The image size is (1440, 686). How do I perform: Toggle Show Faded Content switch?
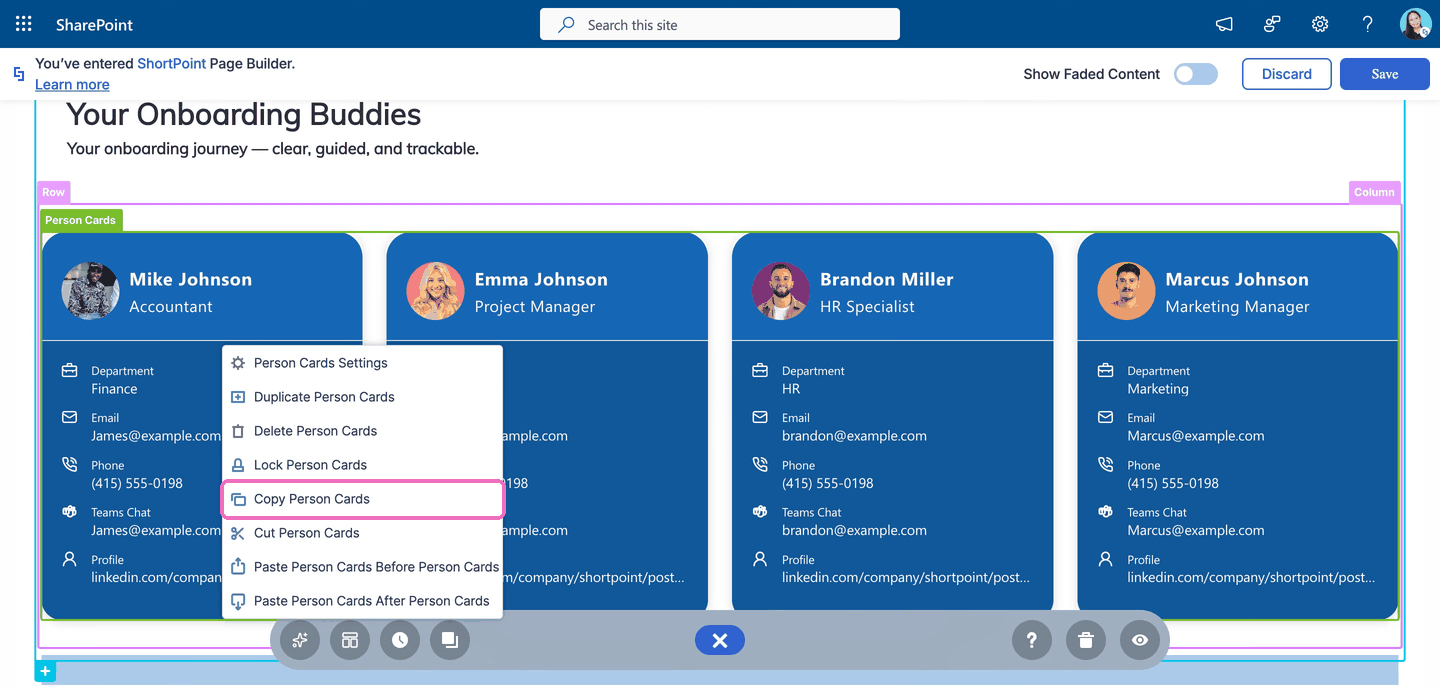coord(1196,74)
